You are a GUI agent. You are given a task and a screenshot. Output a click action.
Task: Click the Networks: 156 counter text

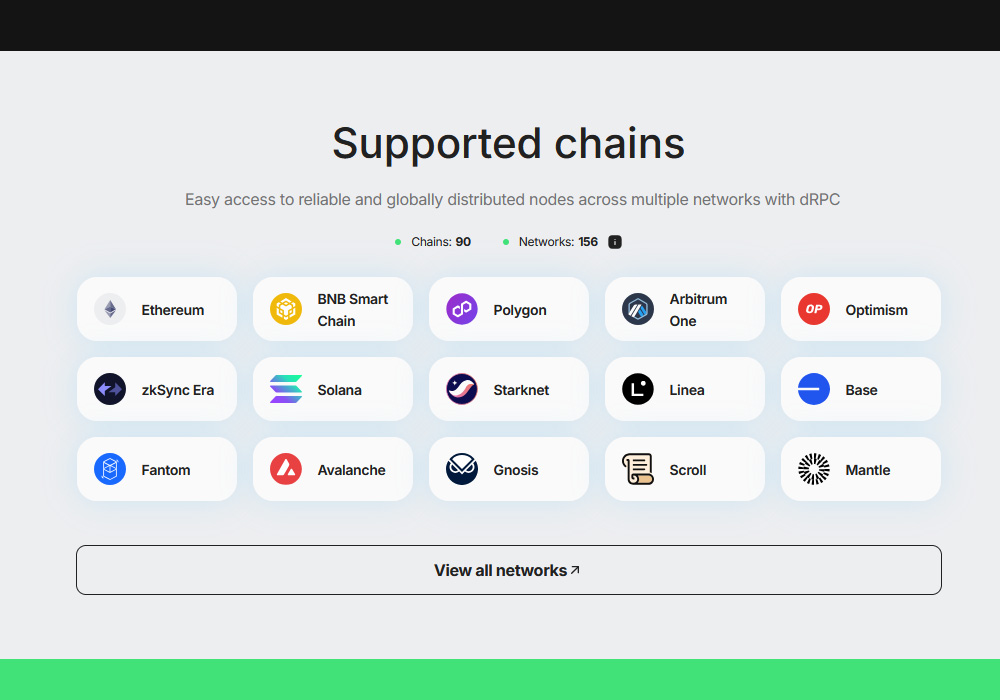pos(558,242)
